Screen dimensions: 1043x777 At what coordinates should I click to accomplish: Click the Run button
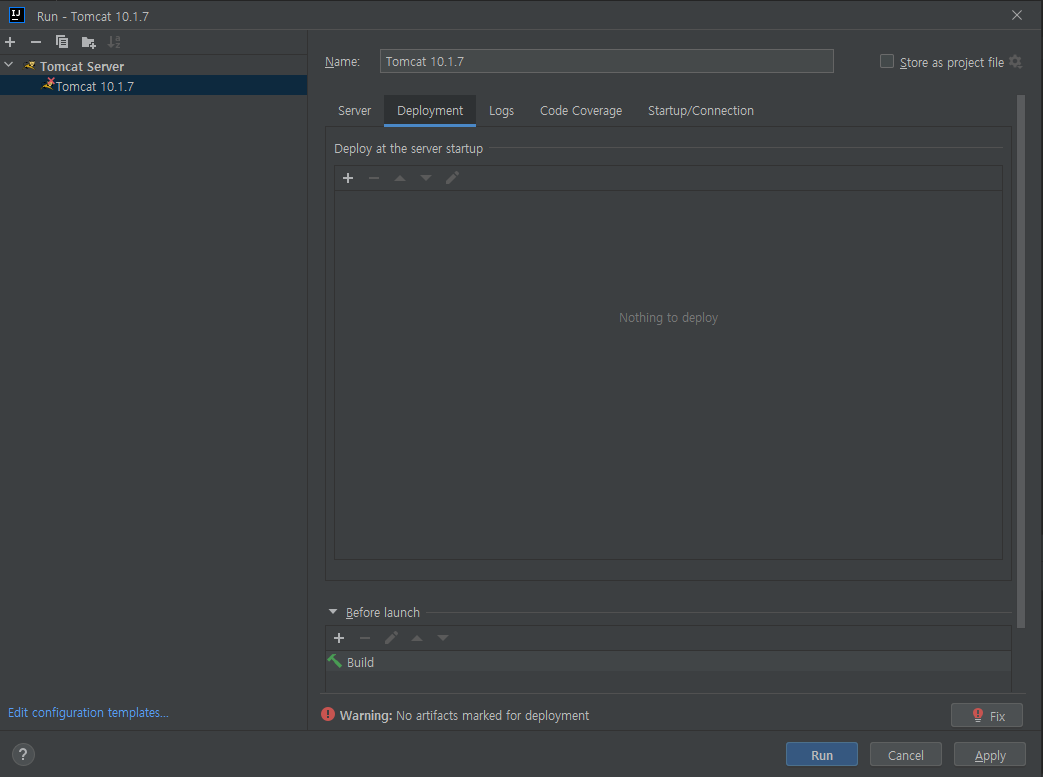point(822,755)
